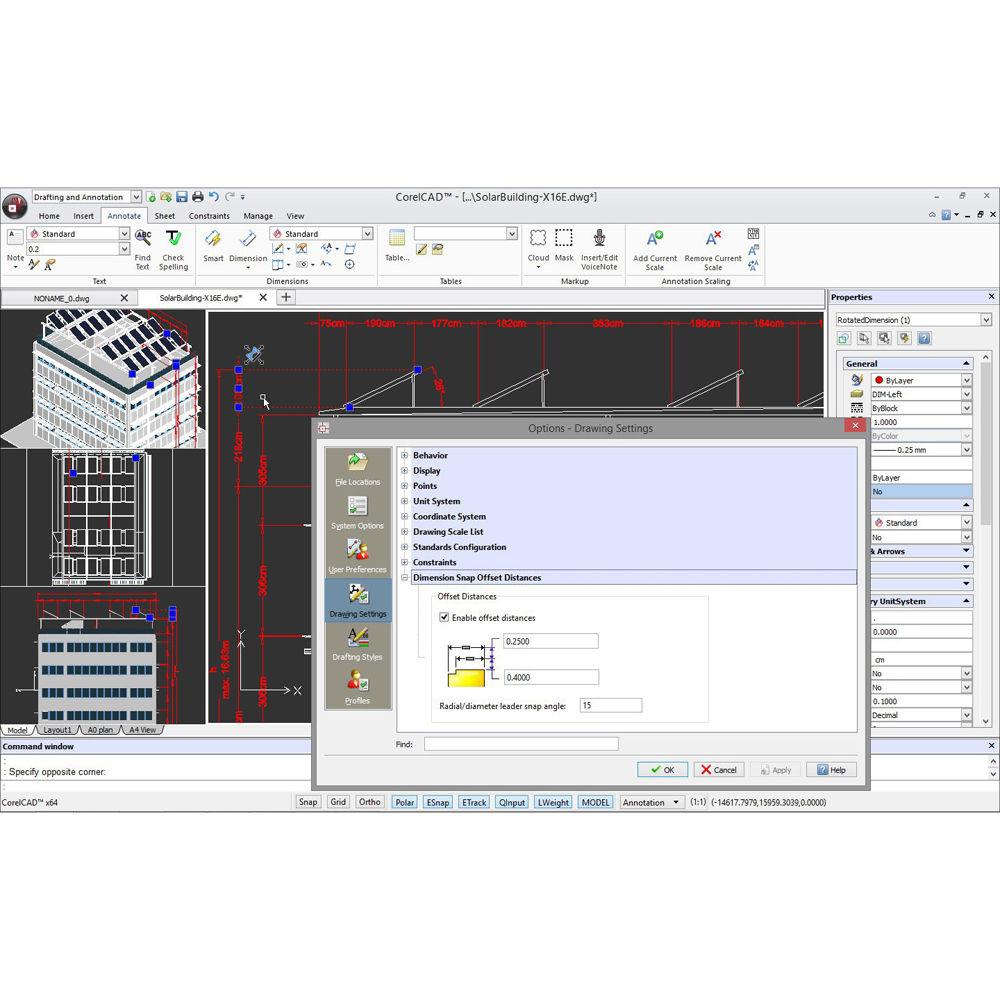Switch to the Constraints ribbon tab
This screenshot has height=1000, width=1000.
coord(209,216)
